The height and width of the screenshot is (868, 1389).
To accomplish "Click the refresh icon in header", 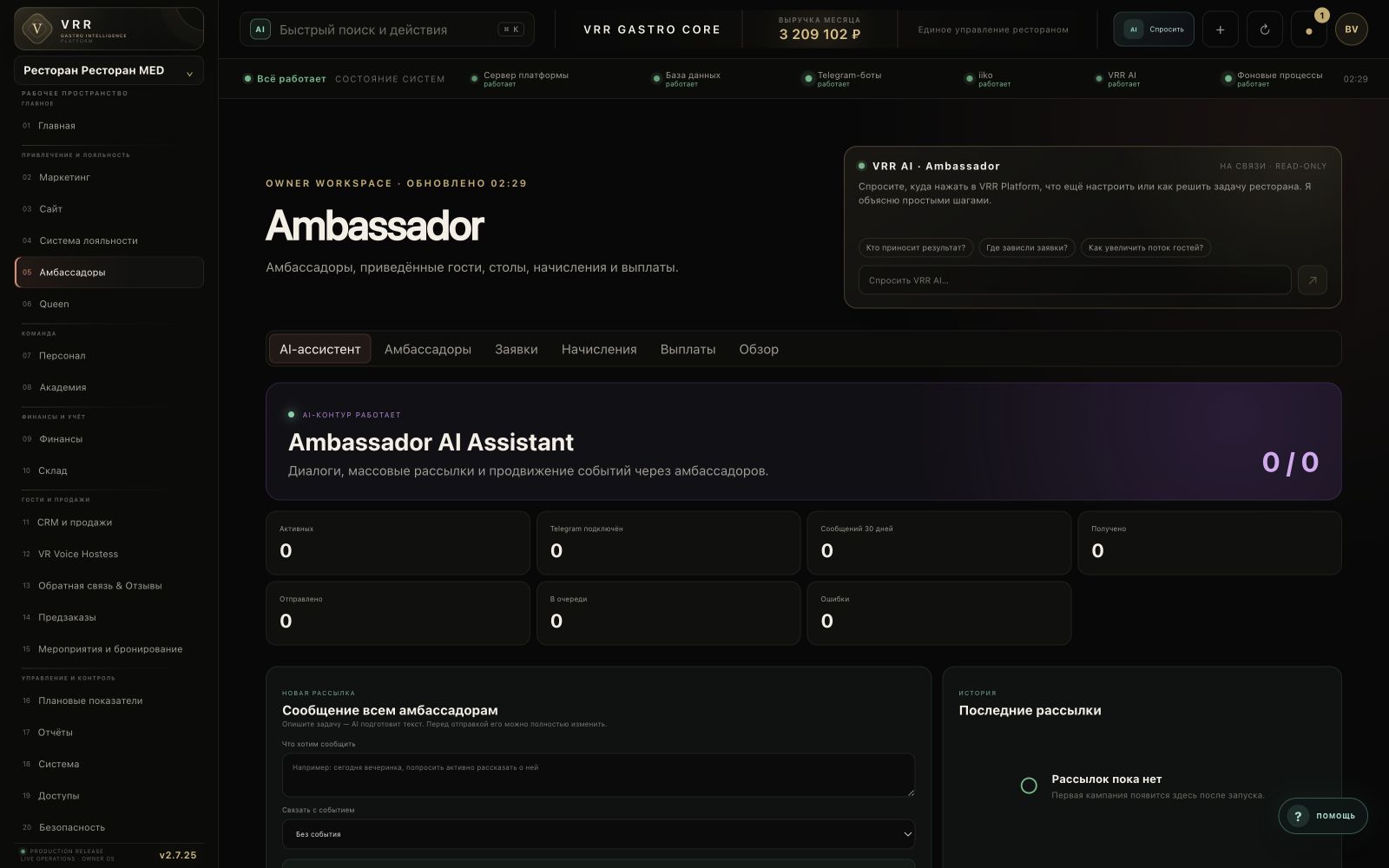I will [x=1264, y=30].
